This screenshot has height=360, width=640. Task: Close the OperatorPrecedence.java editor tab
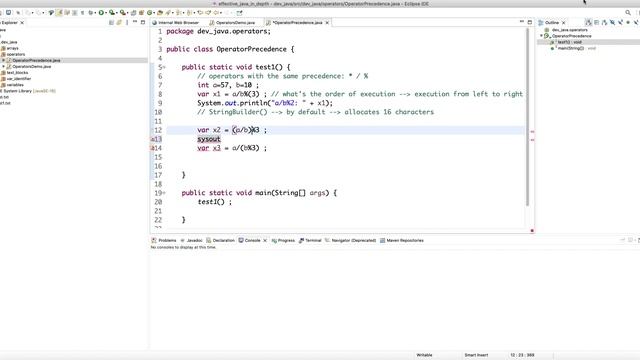coord(327,22)
